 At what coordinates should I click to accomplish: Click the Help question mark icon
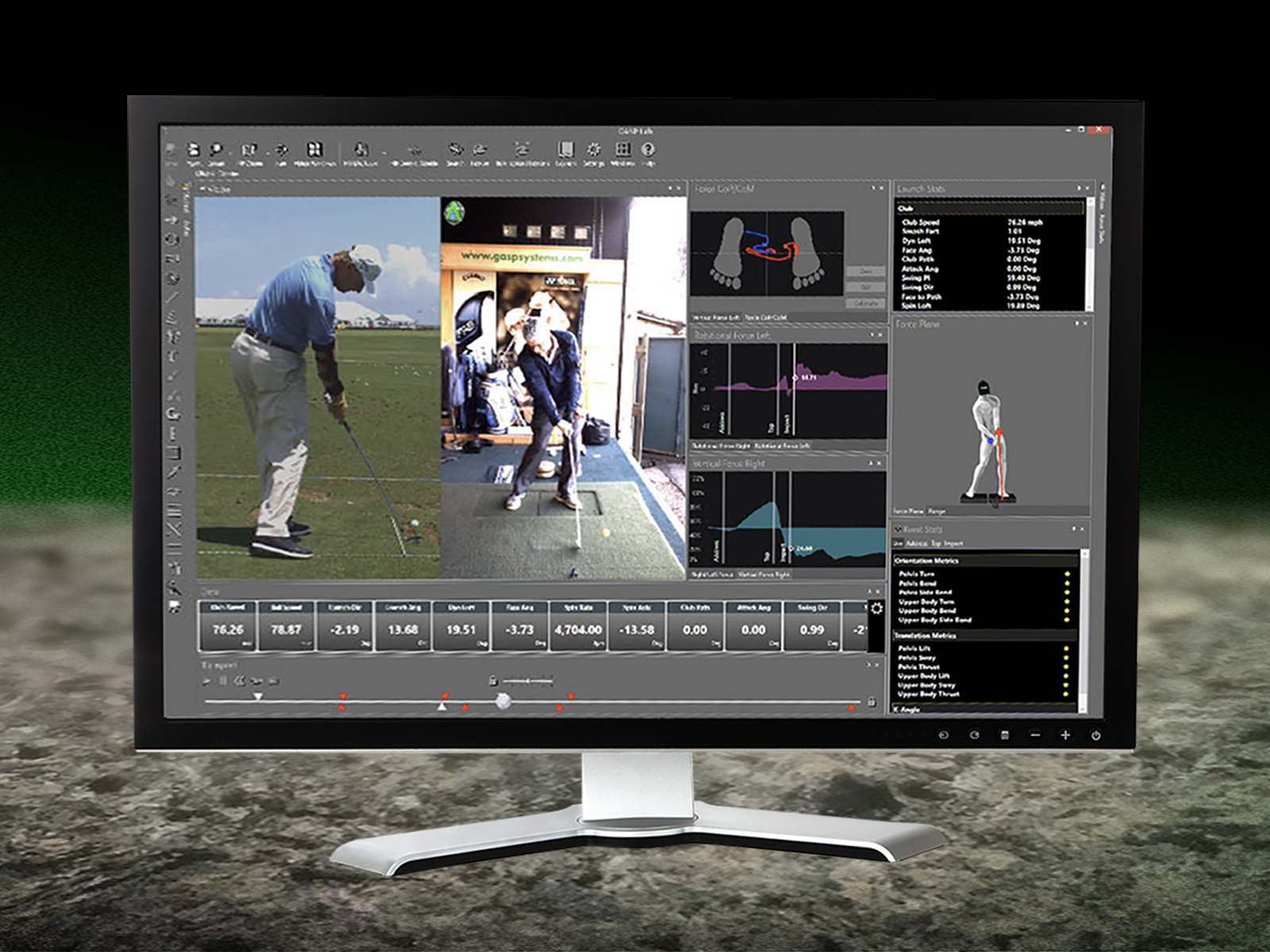pos(648,151)
